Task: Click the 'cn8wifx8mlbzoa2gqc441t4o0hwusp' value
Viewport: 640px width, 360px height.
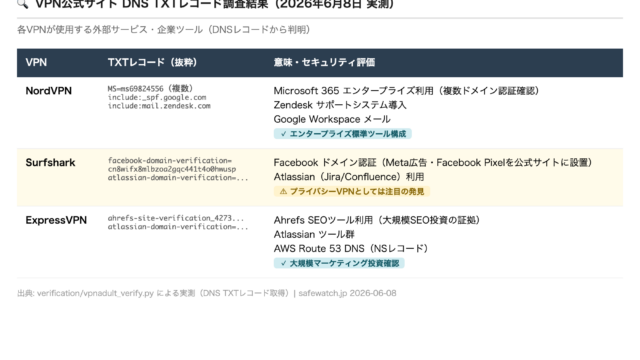Action: (x=172, y=169)
